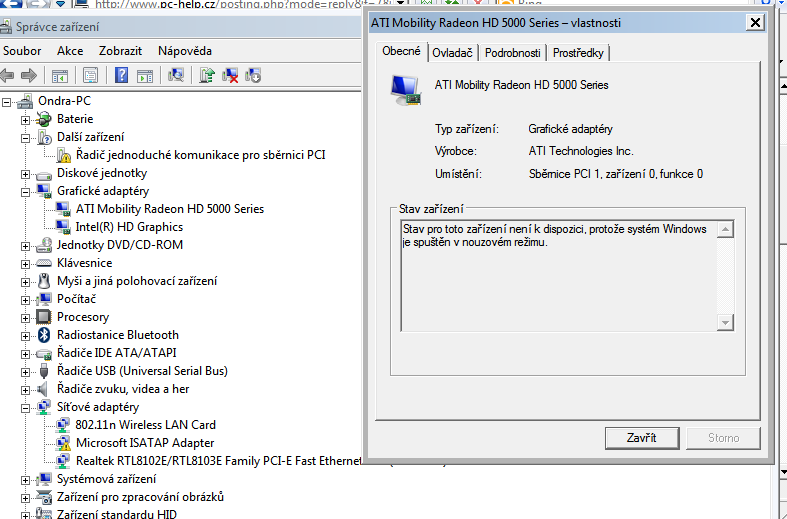Viewport: 787px width, 519px height.
Task: Expand the Procesory tree node
Action: [26, 317]
